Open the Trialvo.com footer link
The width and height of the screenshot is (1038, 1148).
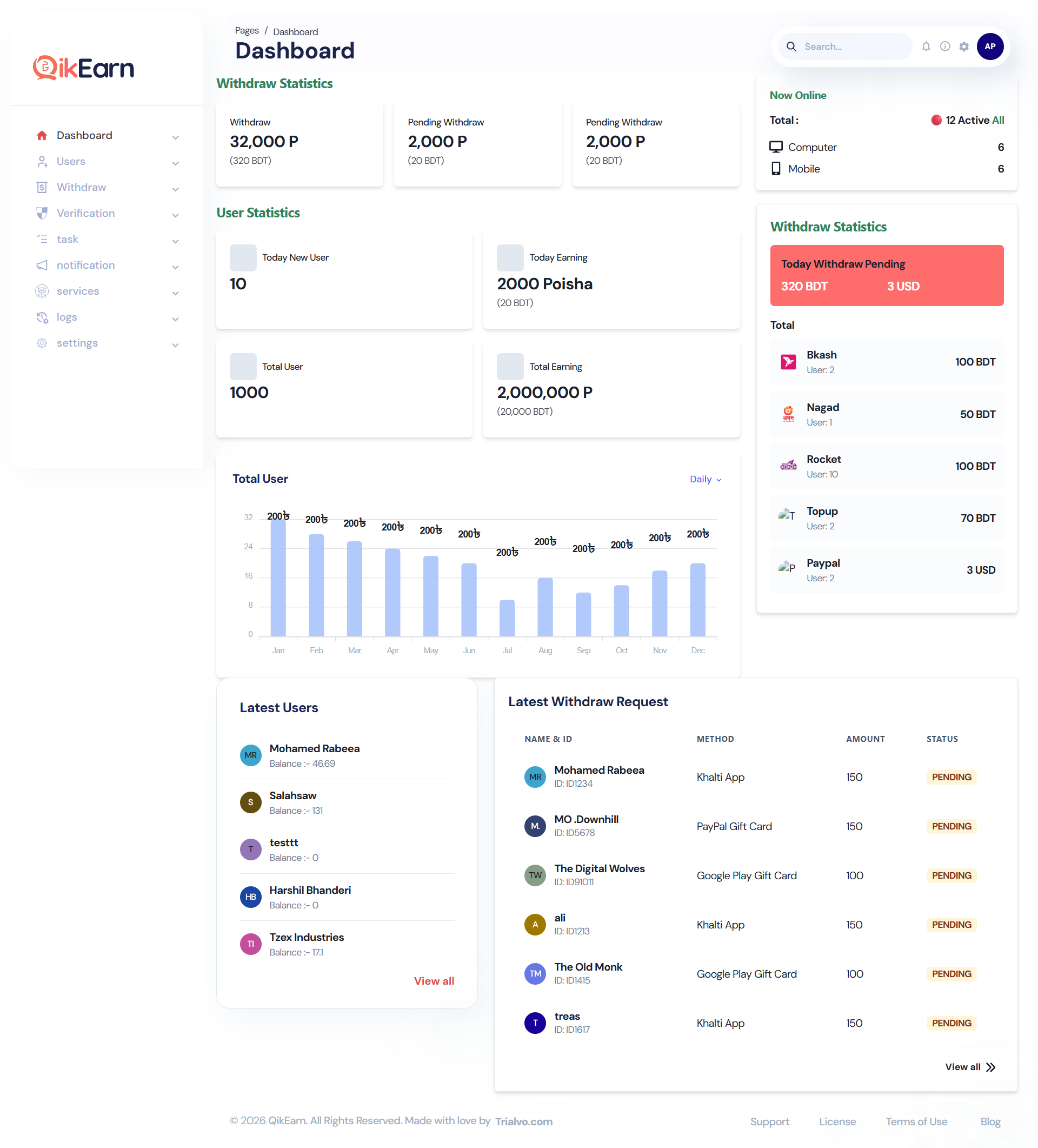pyautogui.click(x=524, y=1122)
